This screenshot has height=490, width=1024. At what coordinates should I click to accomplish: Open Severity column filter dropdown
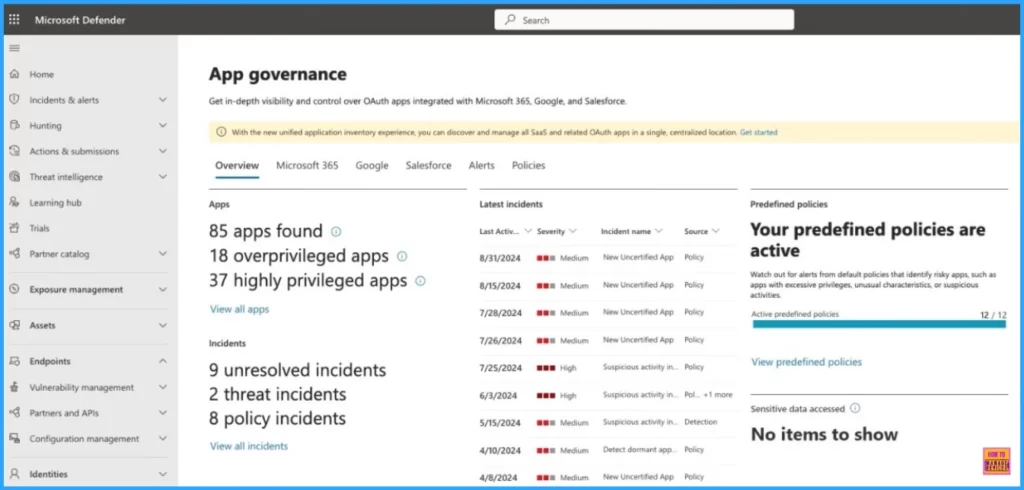[573, 231]
